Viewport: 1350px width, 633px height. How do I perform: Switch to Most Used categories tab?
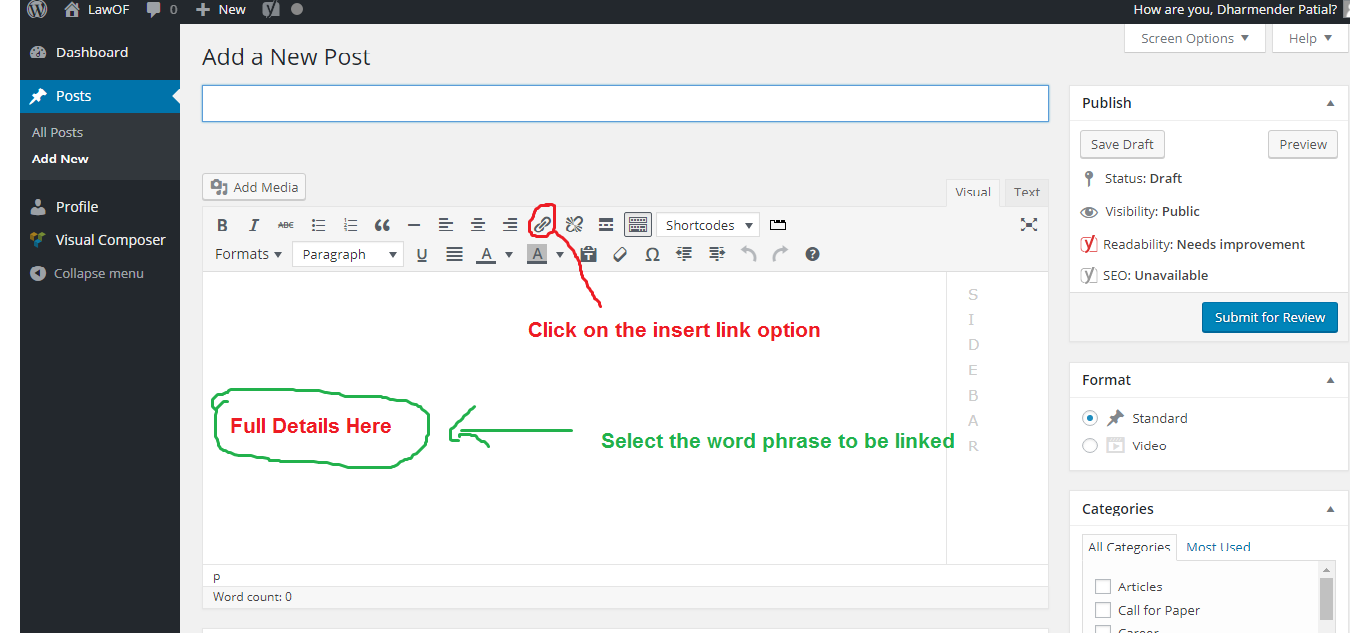(1218, 547)
